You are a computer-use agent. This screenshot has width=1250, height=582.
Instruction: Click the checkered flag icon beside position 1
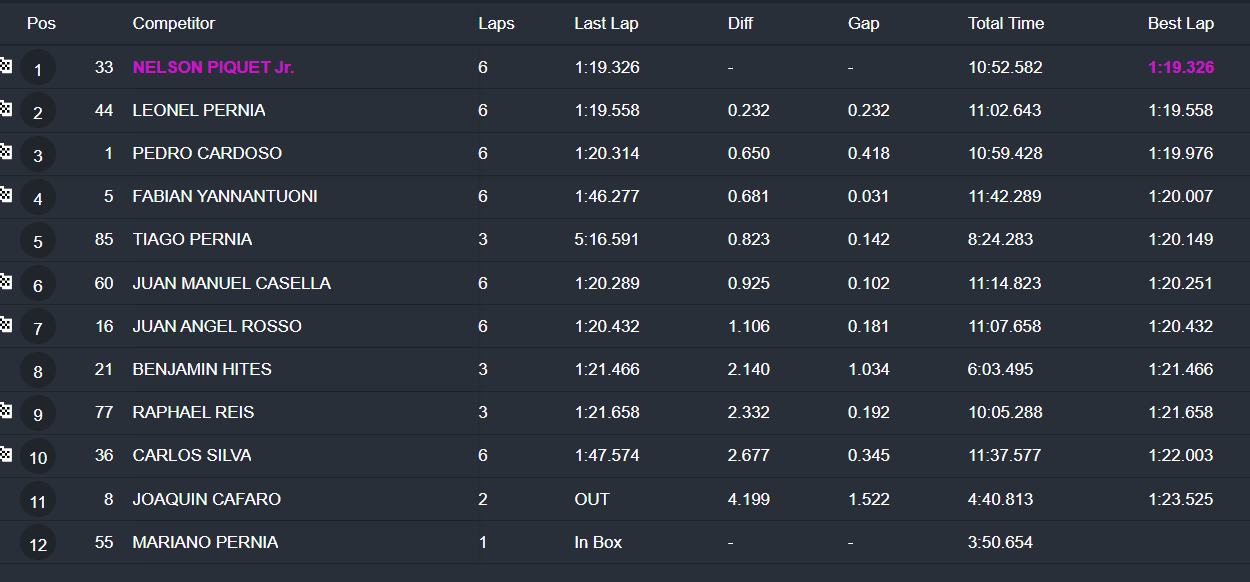[5, 65]
